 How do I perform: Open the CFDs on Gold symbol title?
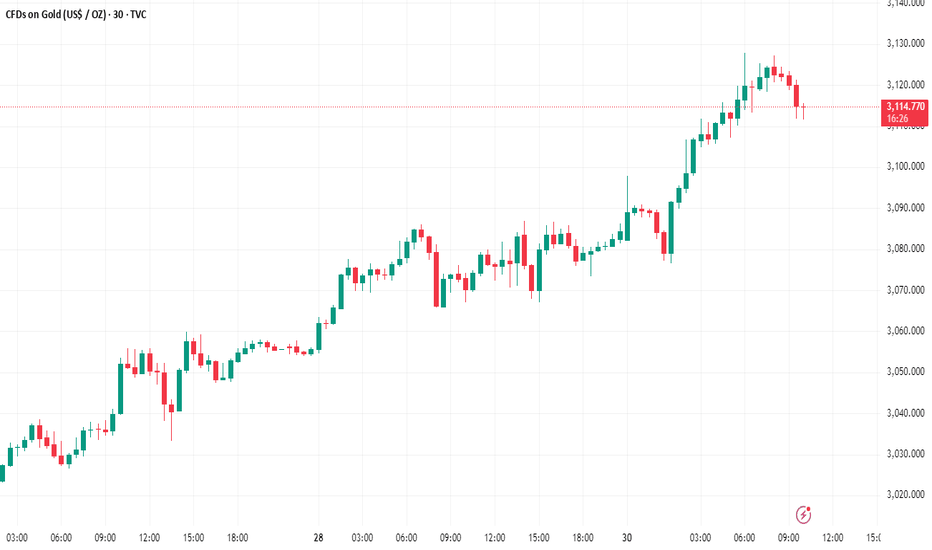click(55, 14)
